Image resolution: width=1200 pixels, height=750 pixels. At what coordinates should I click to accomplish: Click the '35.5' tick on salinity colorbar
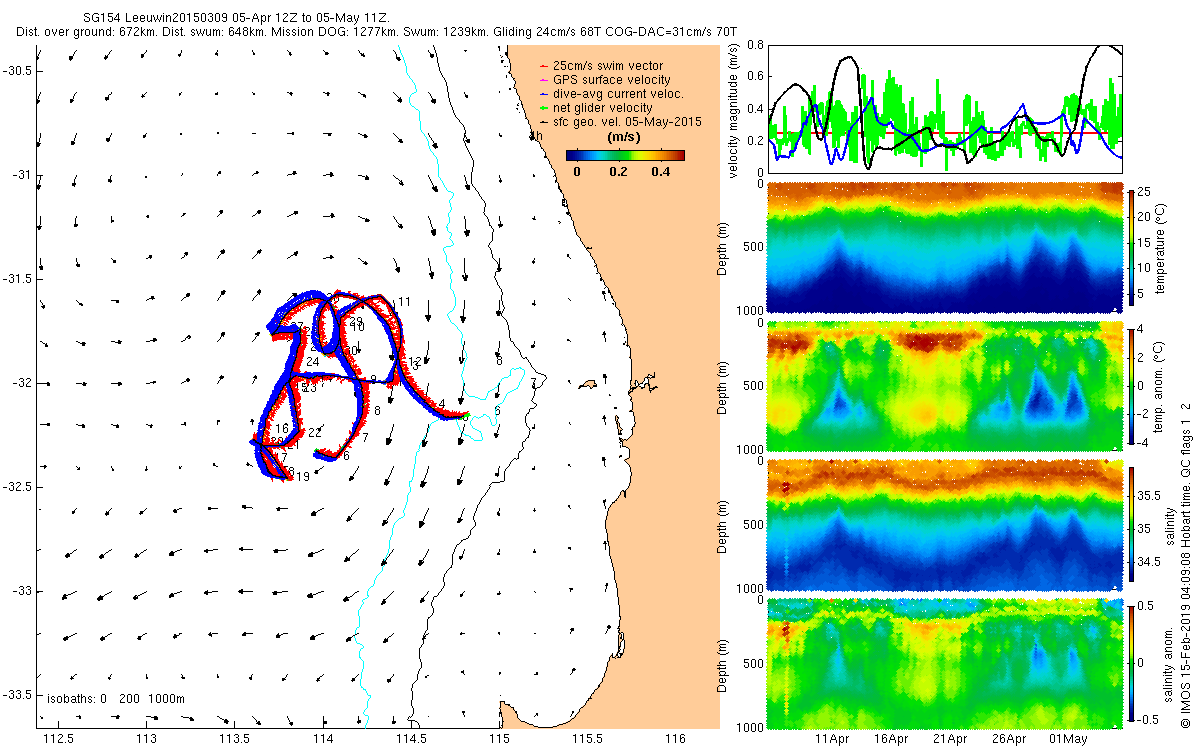click(1150, 496)
